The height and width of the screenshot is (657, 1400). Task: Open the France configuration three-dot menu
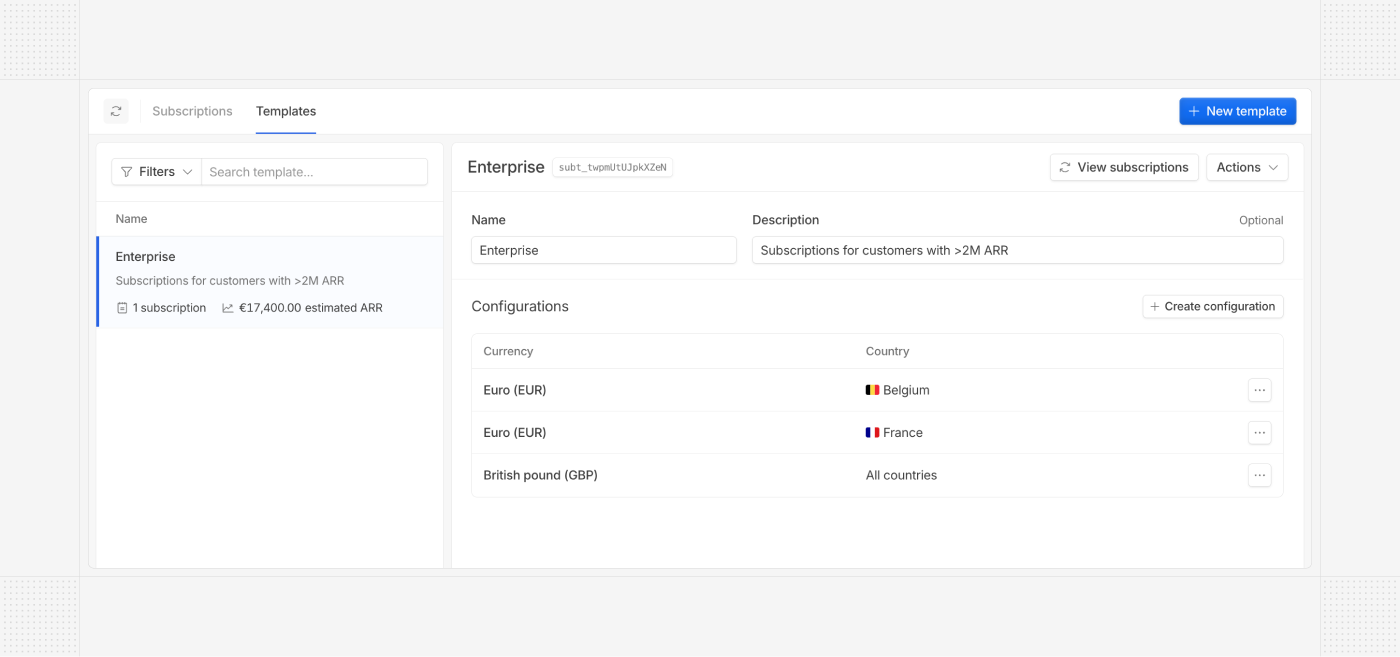coord(1259,433)
